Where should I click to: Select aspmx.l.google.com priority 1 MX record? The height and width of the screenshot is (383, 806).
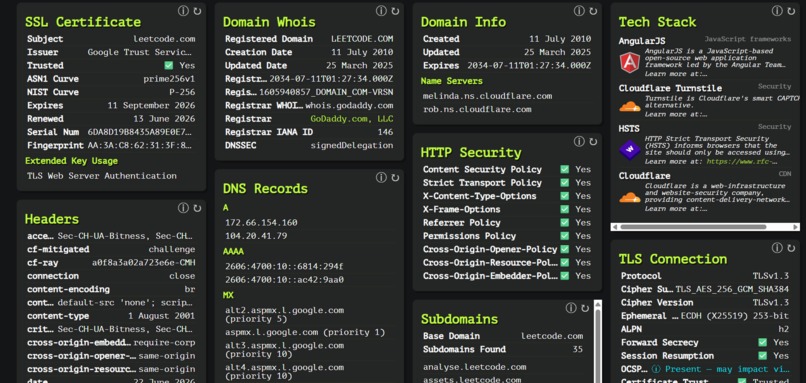[305, 332]
